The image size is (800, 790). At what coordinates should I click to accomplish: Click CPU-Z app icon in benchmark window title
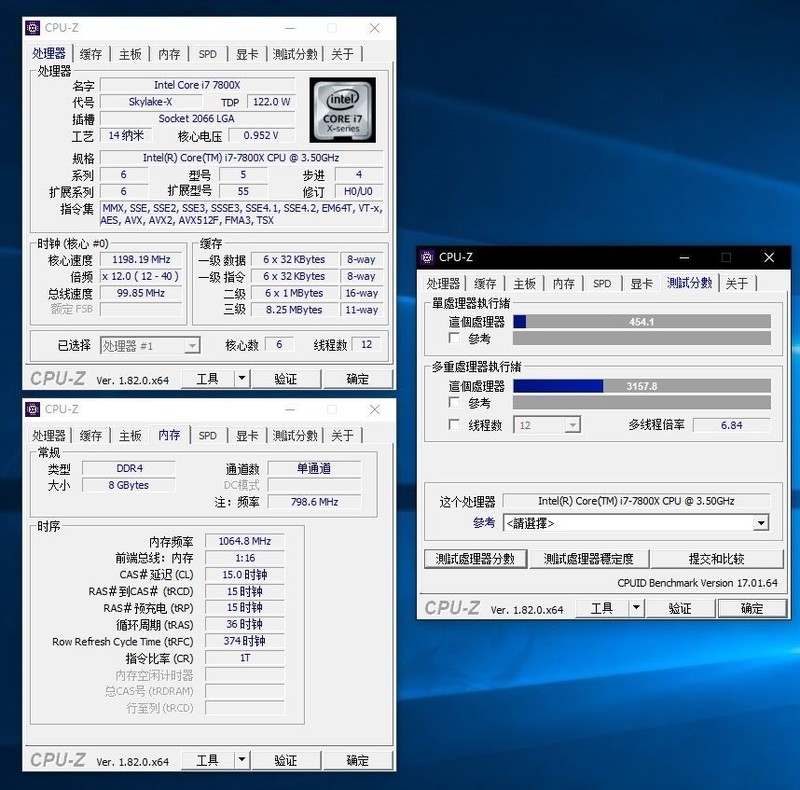[427, 257]
